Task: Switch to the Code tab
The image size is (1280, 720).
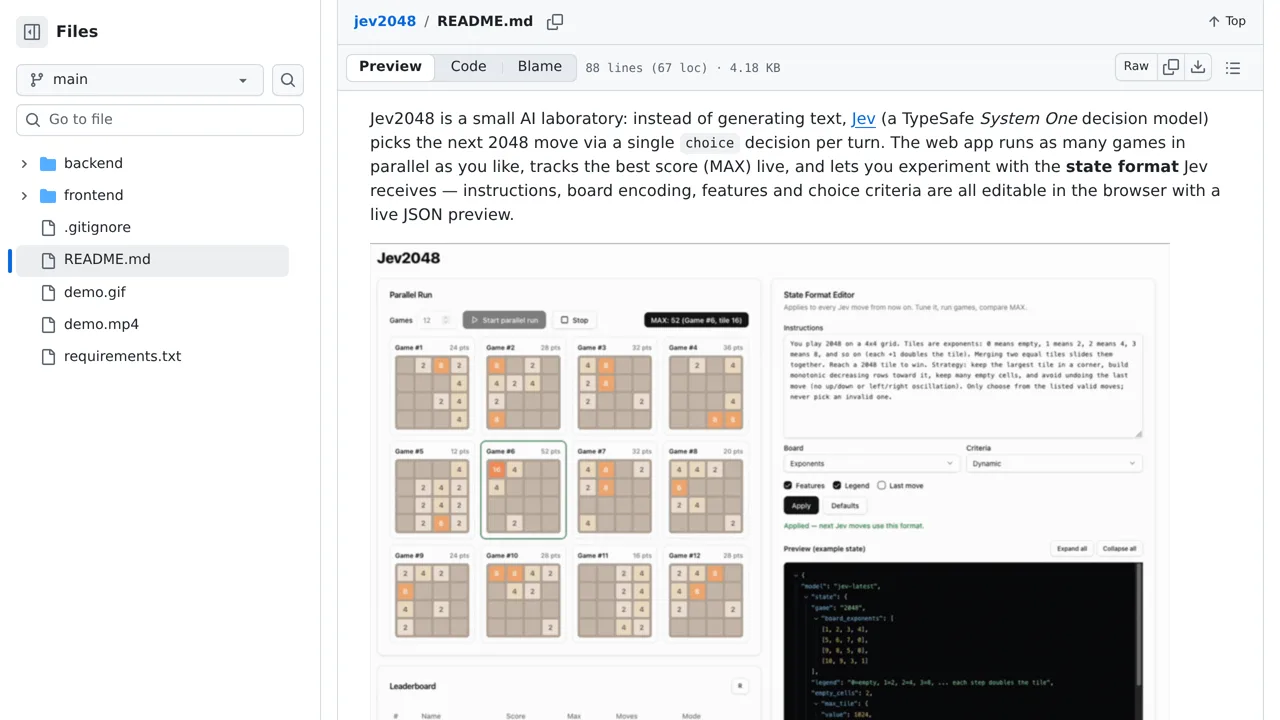Action: pyautogui.click(x=468, y=67)
